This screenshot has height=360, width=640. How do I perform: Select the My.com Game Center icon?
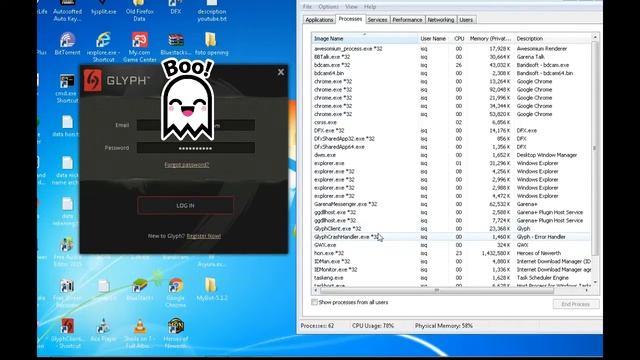tap(140, 47)
